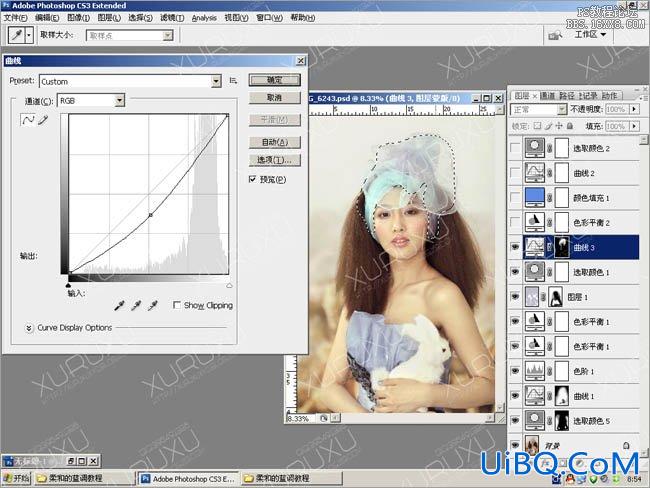This screenshot has height=488, width=650.
Task: Click the 8.33% zoom field in the document window
Action: (301, 418)
